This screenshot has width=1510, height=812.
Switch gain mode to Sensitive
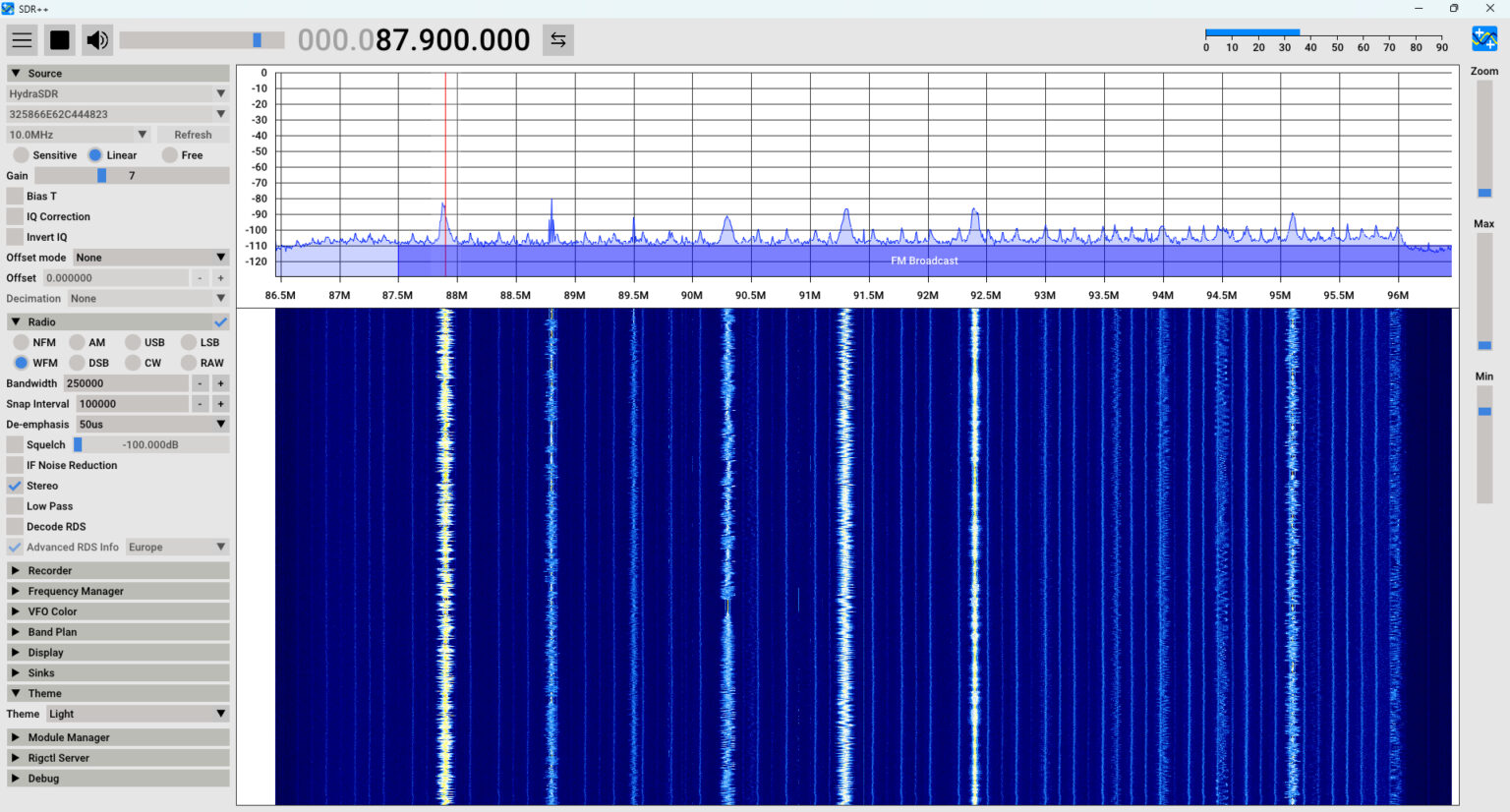[x=21, y=154]
